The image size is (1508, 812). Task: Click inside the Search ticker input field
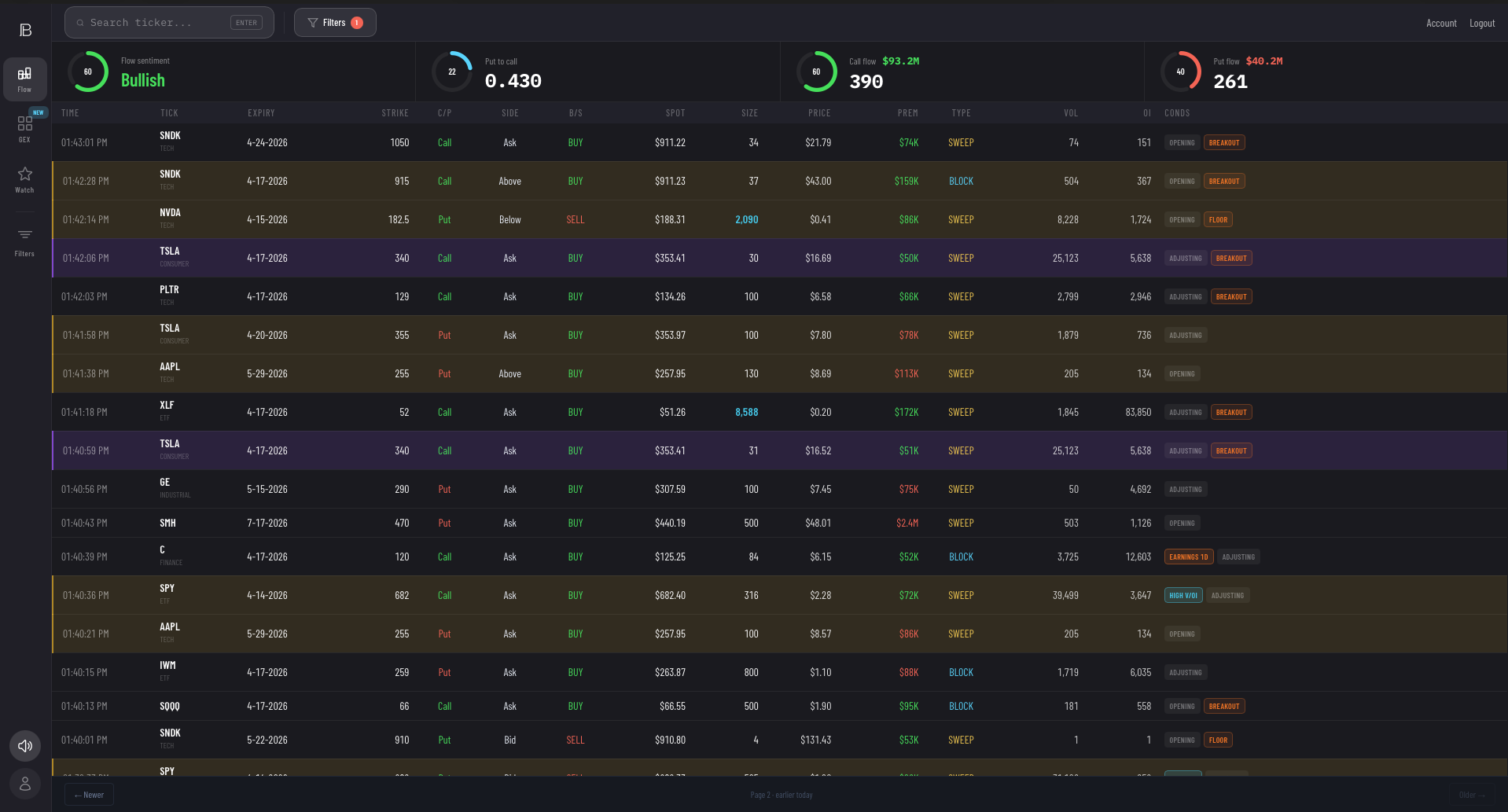pyautogui.click(x=157, y=22)
